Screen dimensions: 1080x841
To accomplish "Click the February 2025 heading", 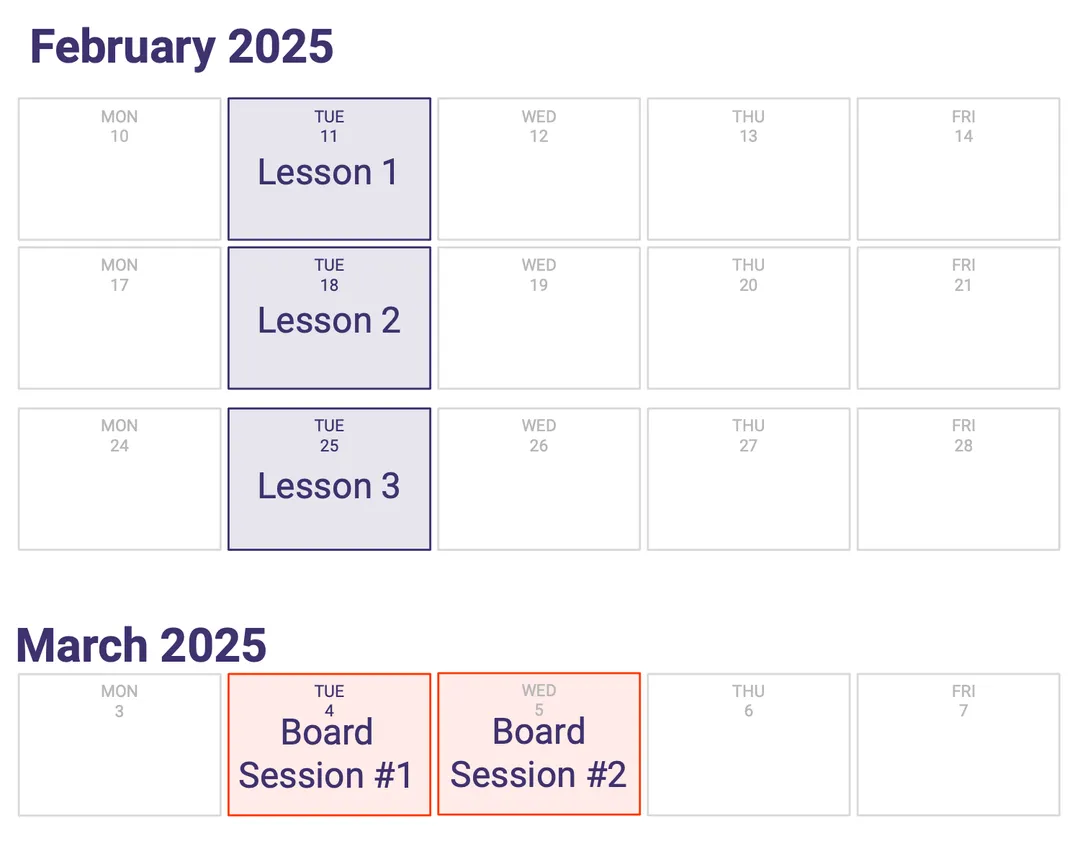I will (182, 47).
